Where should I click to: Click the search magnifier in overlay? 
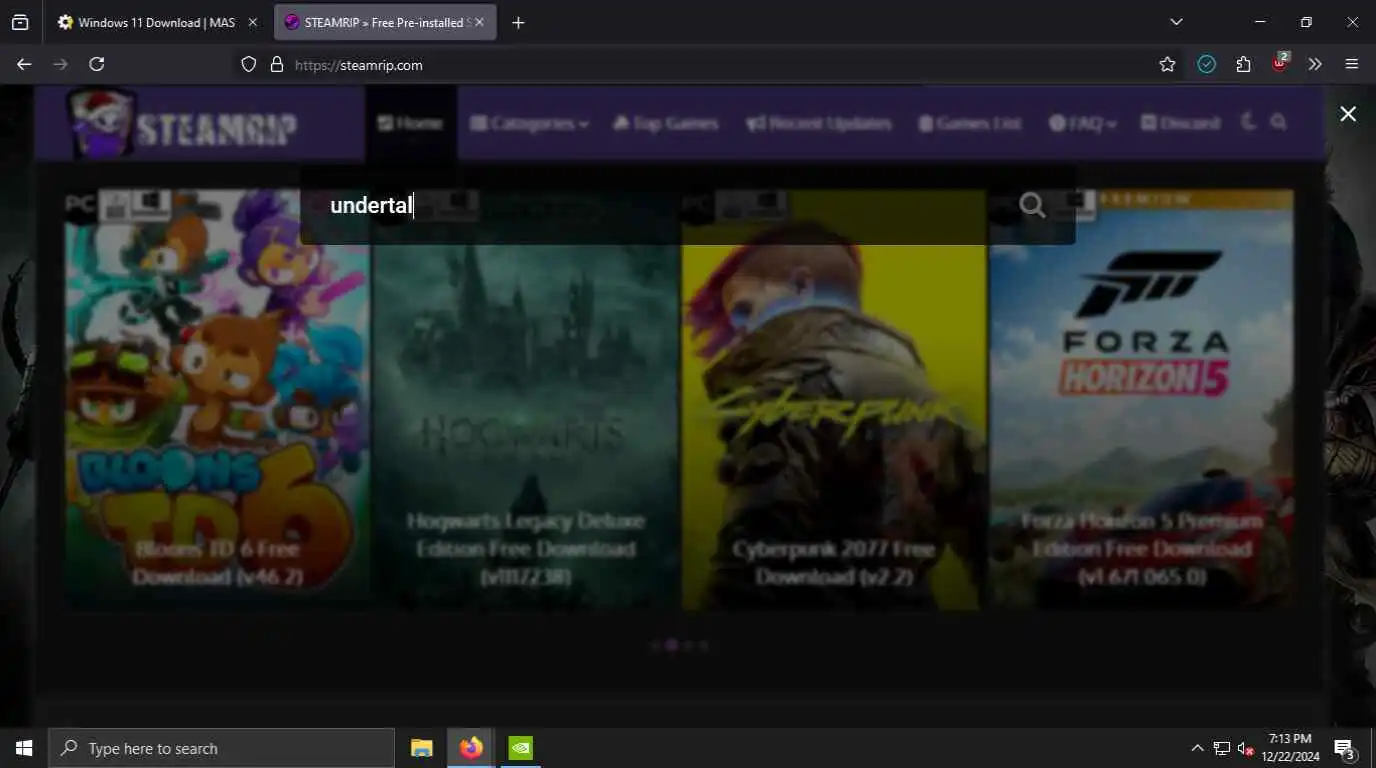(x=1032, y=205)
